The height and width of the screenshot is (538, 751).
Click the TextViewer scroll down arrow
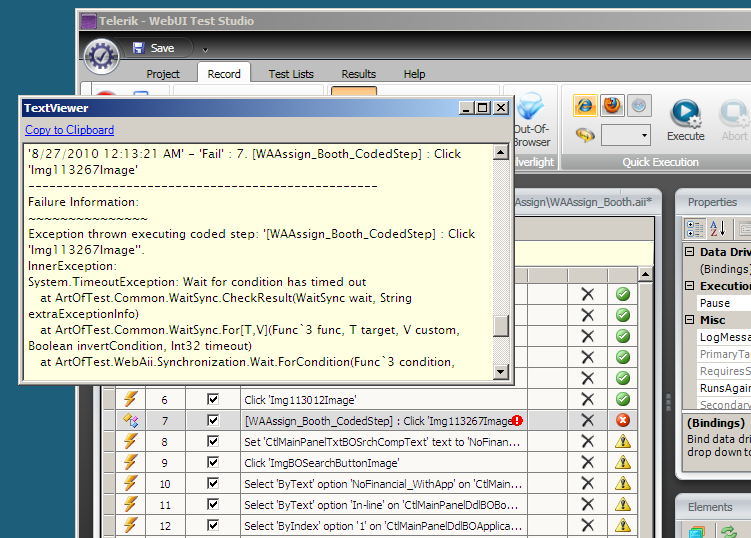click(x=501, y=371)
